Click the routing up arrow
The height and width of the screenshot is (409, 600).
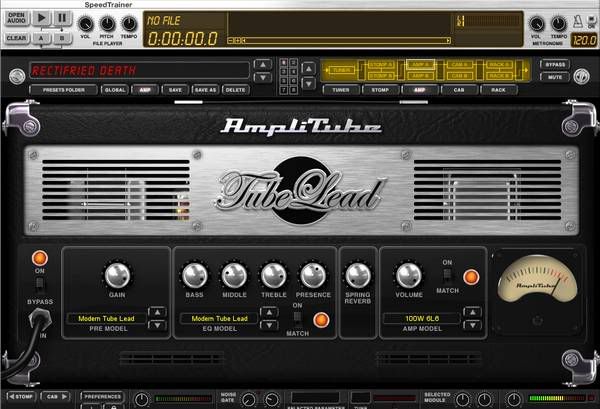point(309,68)
